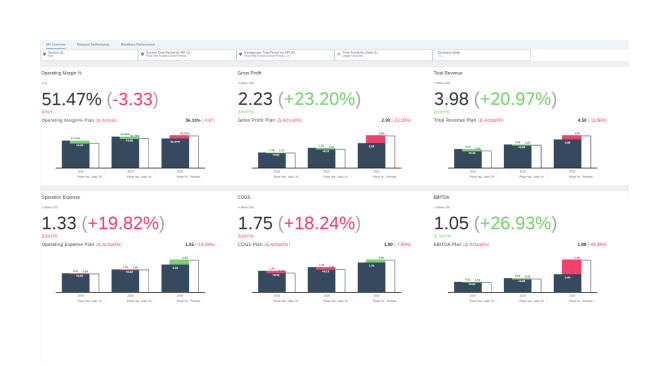The image size is (669, 366).
Task: Click the 1.90 plan value in COGS
Action: (x=388, y=244)
